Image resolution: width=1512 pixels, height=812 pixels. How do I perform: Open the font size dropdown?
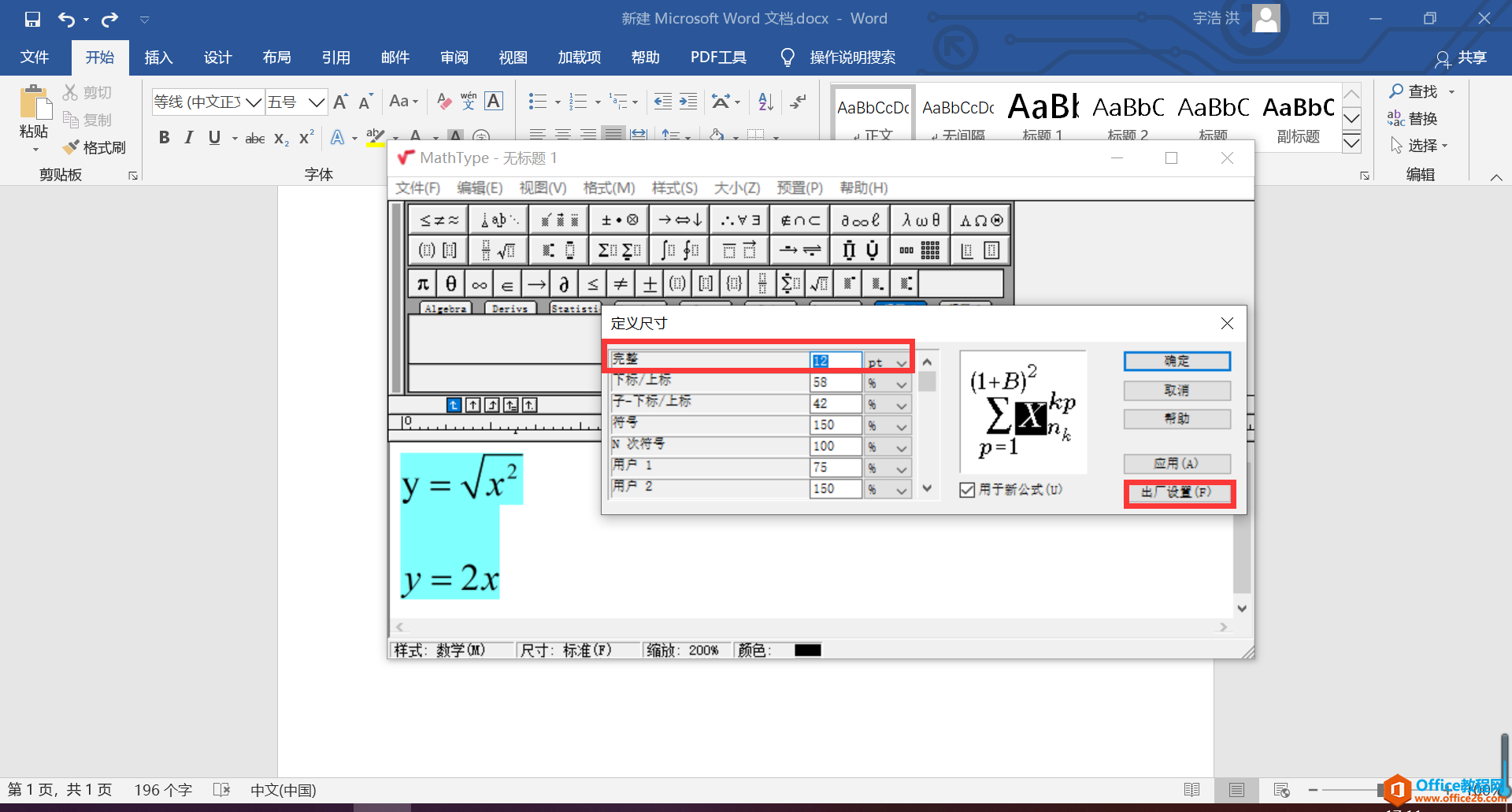coord(317,102)
